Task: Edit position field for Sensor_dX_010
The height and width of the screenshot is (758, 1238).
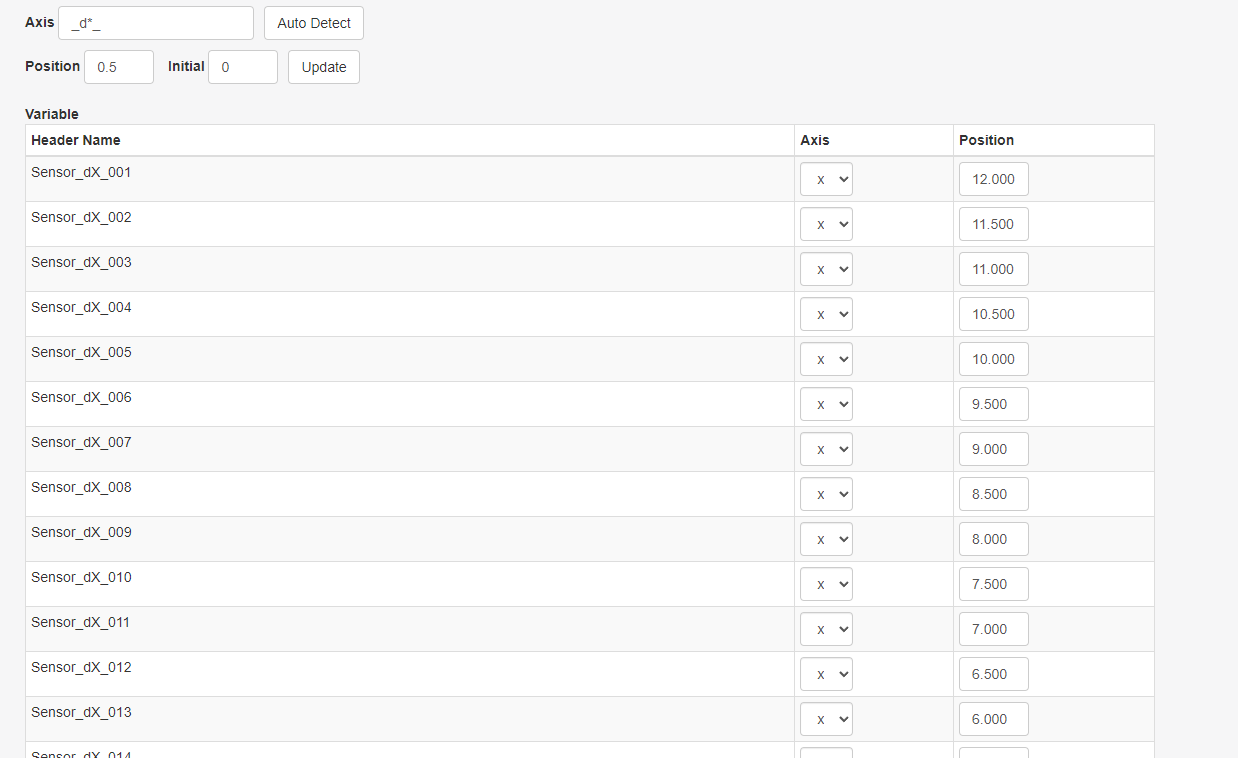Action: tap(993, 585)
